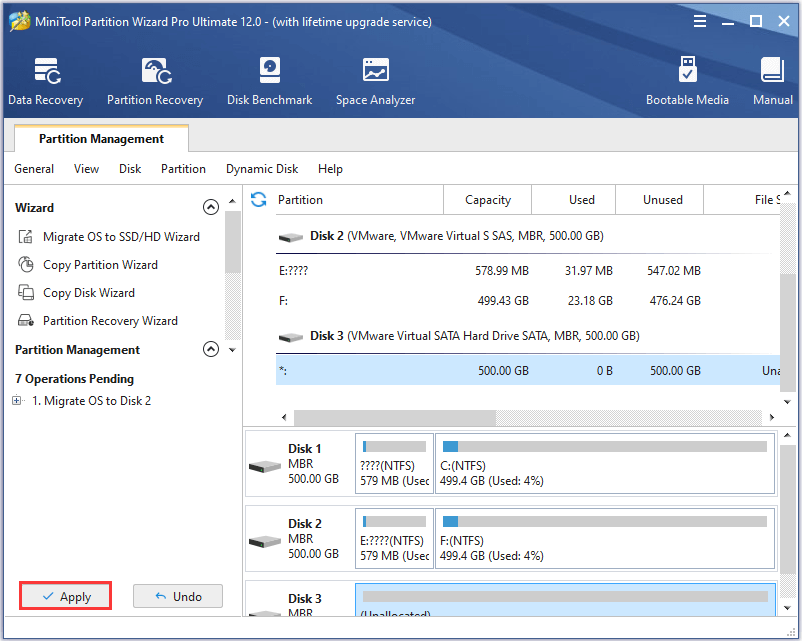
Task: Sort by the Capacity column header
Action: point(487,200)
